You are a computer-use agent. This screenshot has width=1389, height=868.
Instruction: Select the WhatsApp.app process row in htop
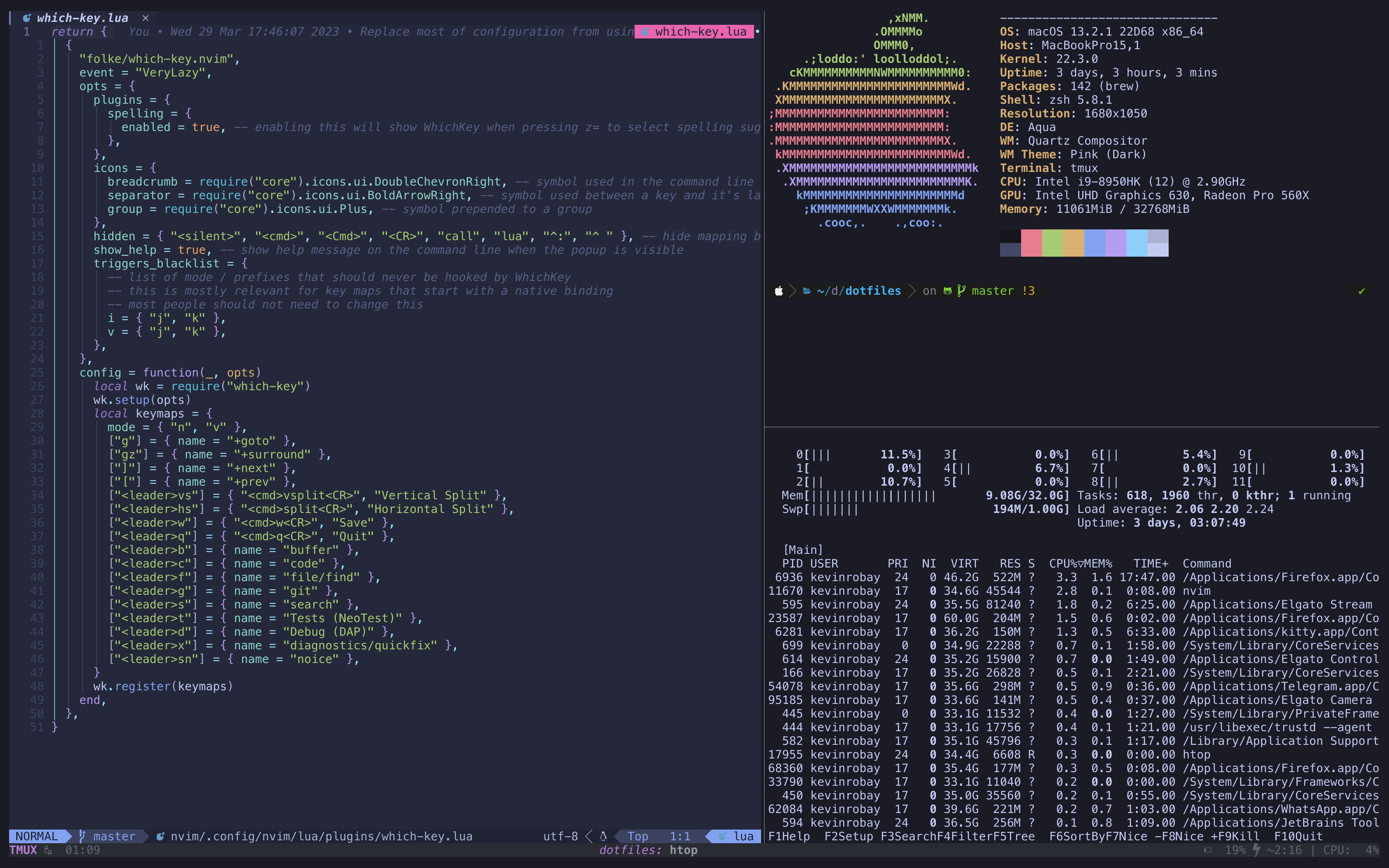pos(1073,809)
